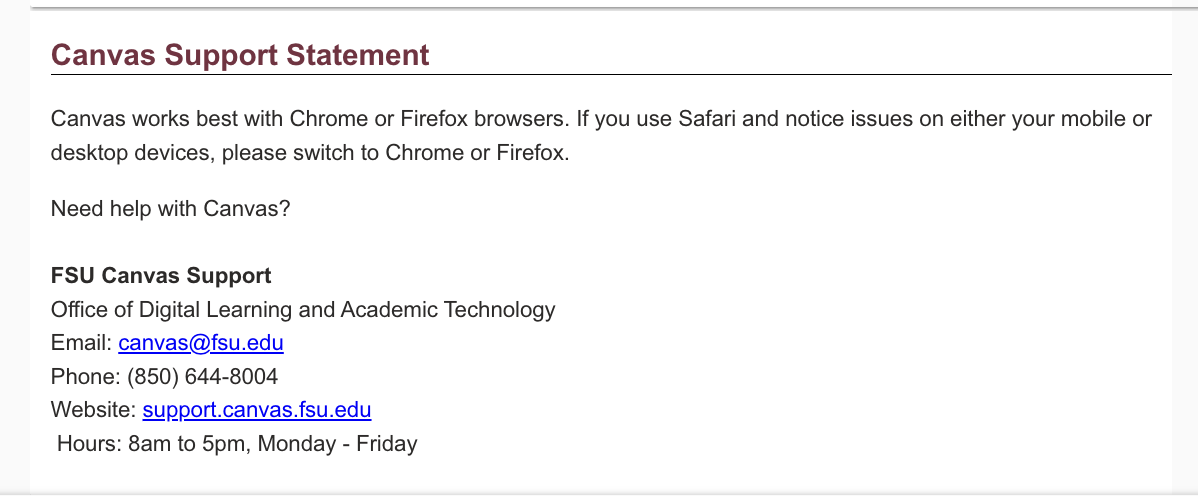This screenshot has width=1198, height=496.
Task: Open the canvas@fsu.edu email link
Action: 201,343
